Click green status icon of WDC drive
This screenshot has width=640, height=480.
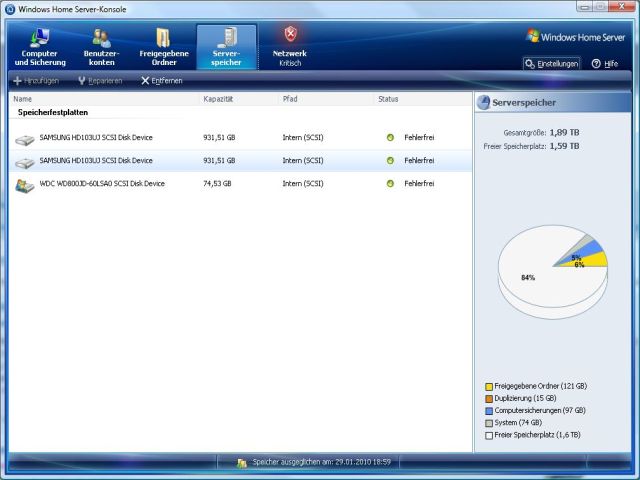point(390,184)
